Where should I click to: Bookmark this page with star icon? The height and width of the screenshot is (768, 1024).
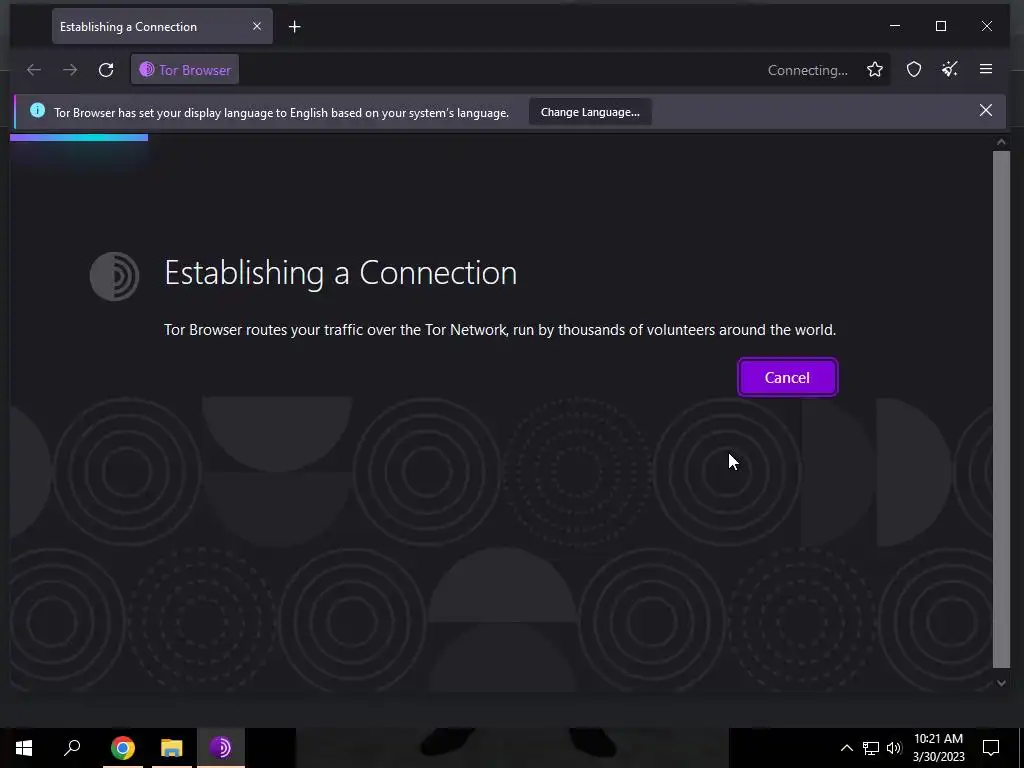pos(874,70)
